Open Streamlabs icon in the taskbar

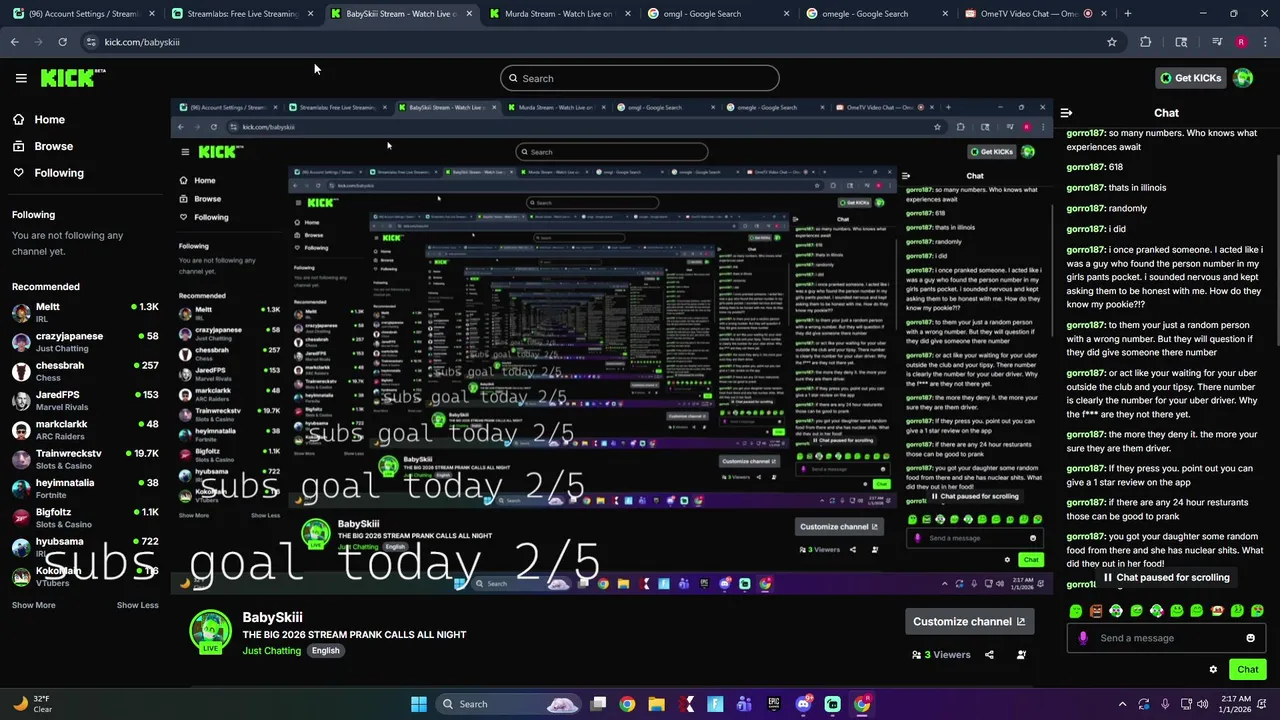(x=832, y=704)
